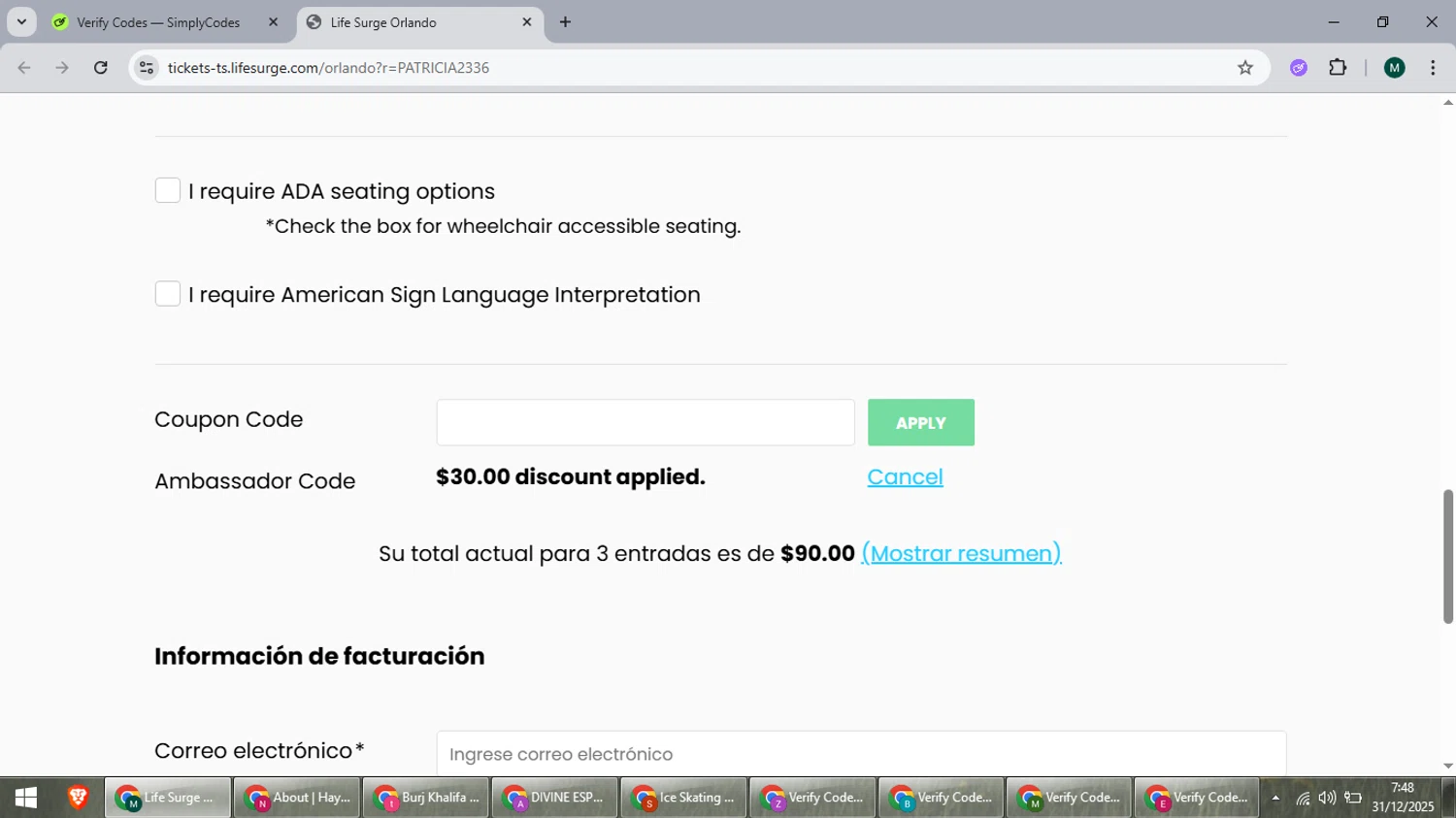Click the page vertical scrollbar thumb
The width and height of the screenshot is (1456, 818).
(1448, 557)
